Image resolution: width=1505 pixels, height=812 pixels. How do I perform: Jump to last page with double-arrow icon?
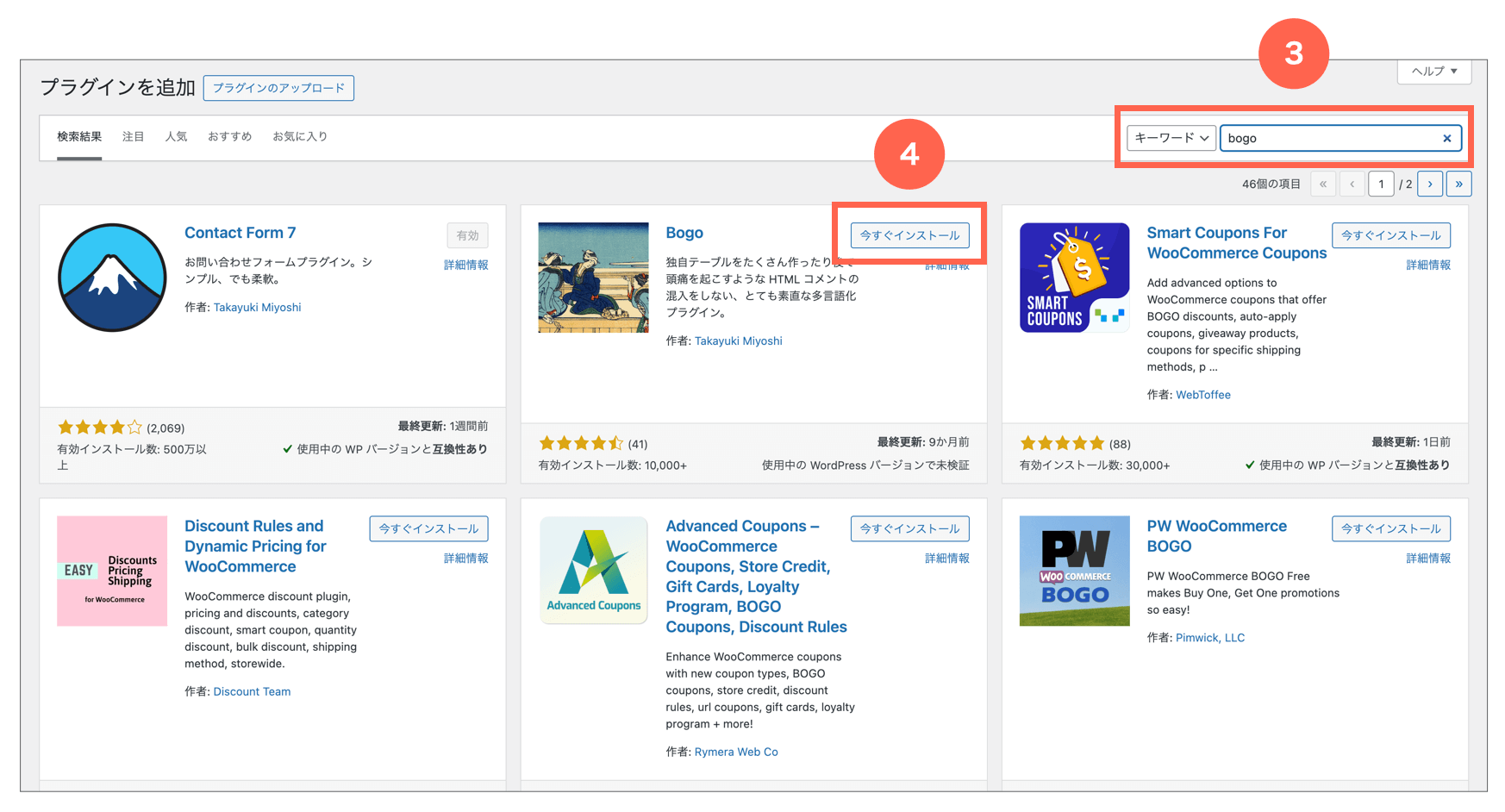pyautogui.click(x=1459, y=184)
